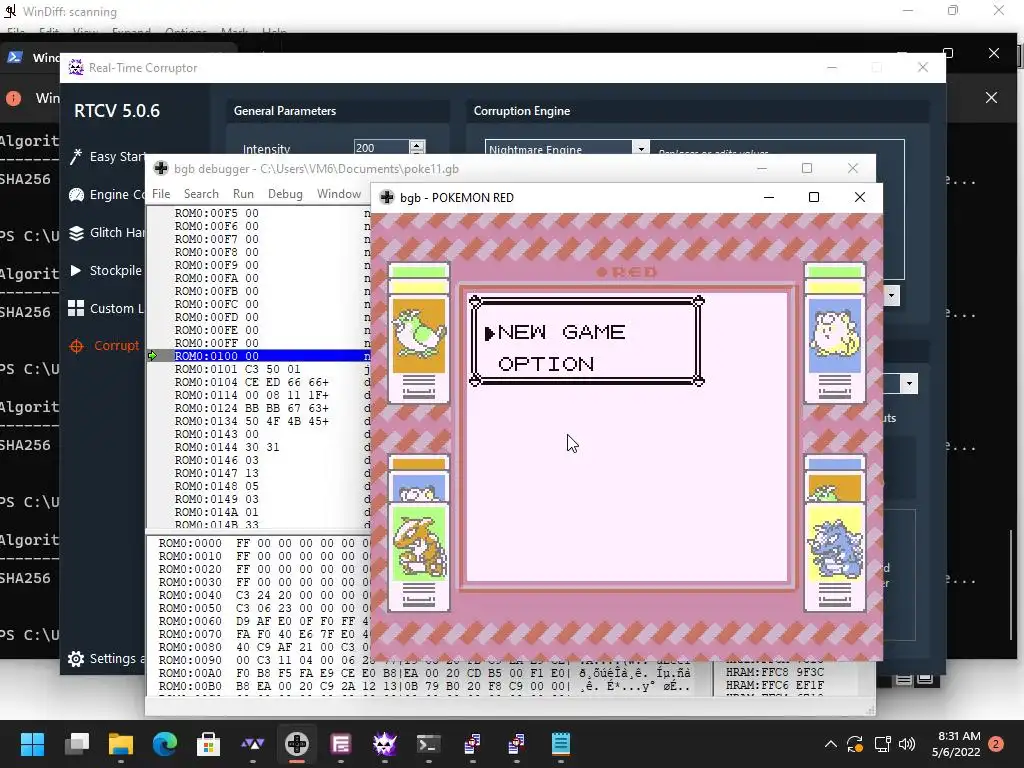Viewport: 1024px width, 768px height.
Task: Click ROM0:0040 hex dump row
Action: click(x=259, y=595)
